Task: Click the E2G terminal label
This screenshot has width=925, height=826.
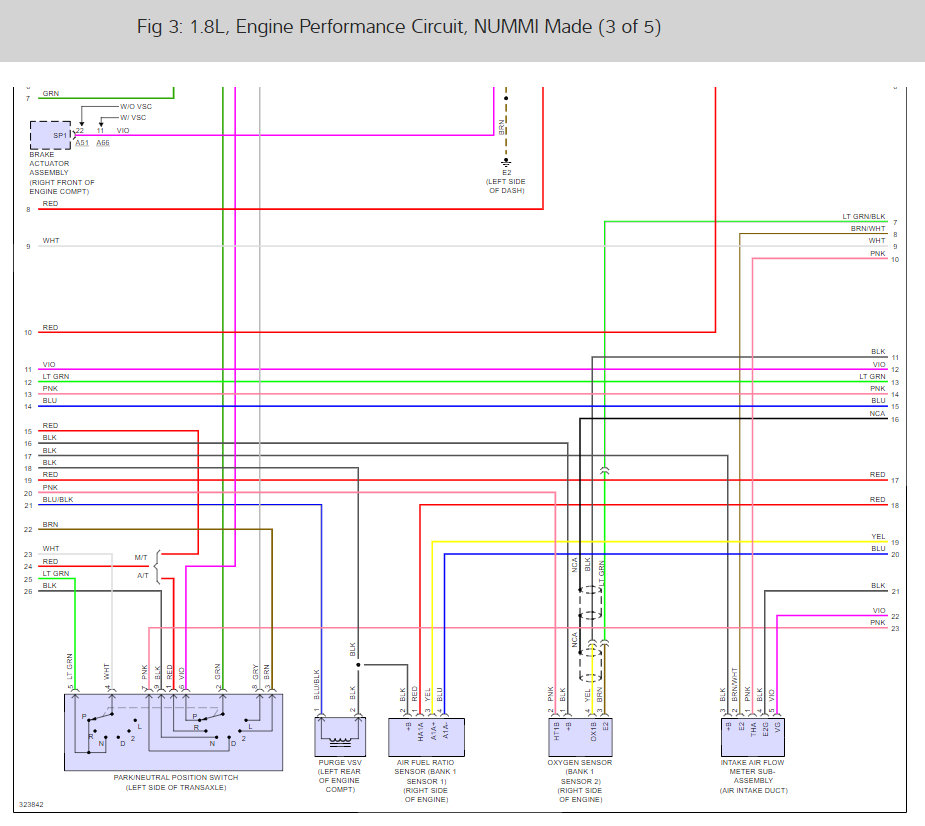Action: [766, 729]
